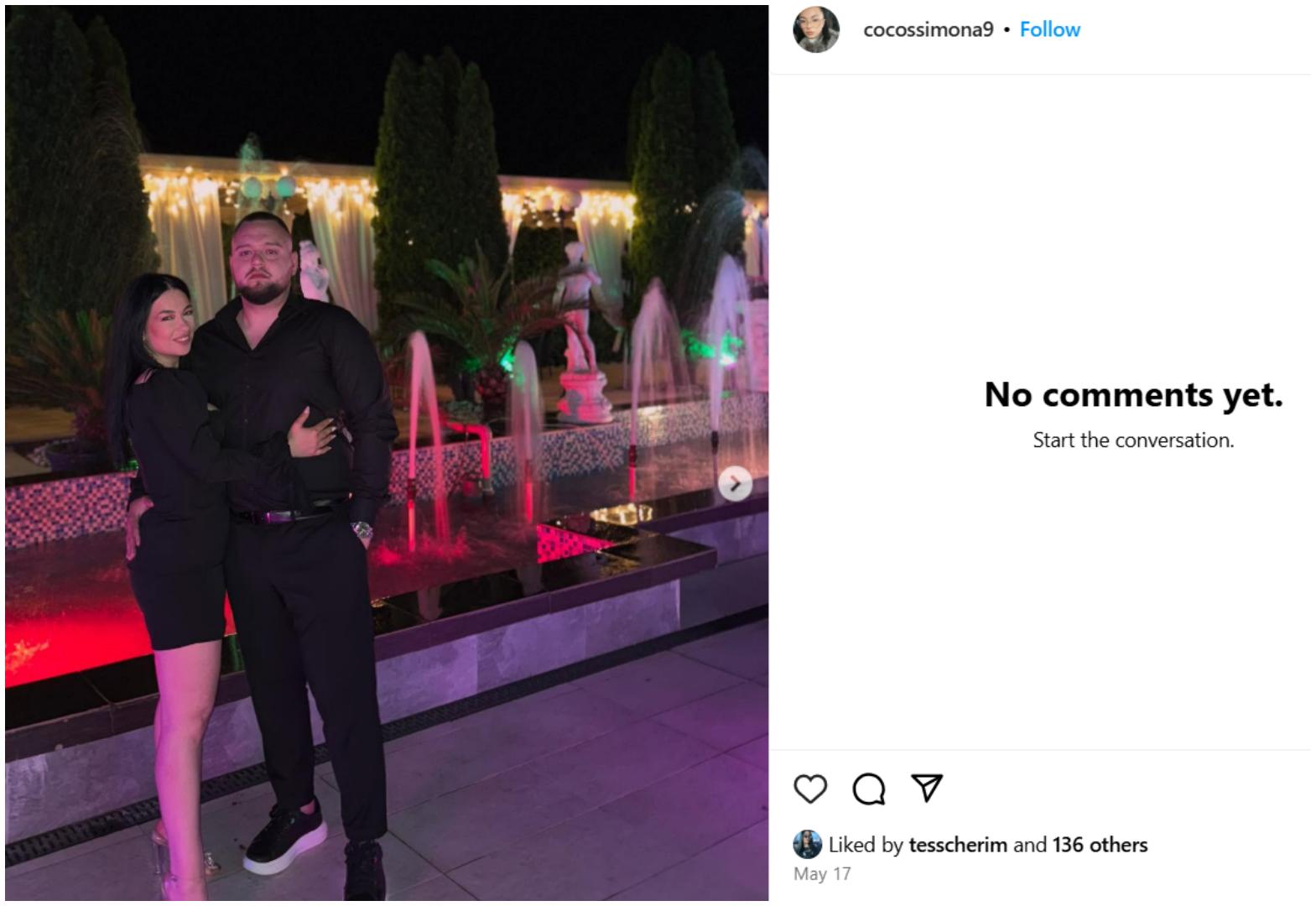Screen dimensions: 1316x906
Task: Show the '136 others' likes list
Action: (1100, 845)
